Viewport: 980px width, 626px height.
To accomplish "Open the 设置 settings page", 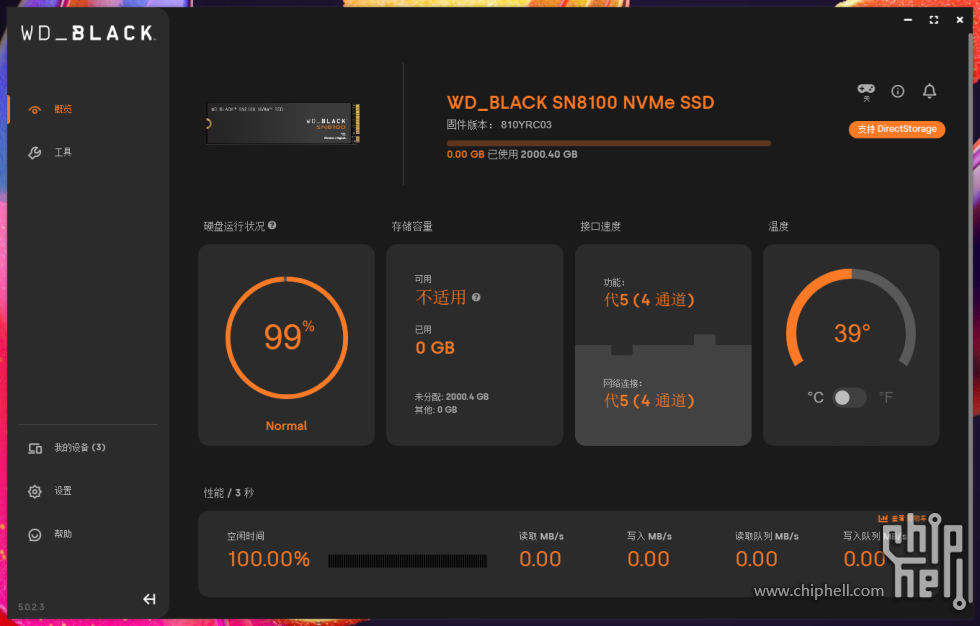I will (x=50, y=491).
